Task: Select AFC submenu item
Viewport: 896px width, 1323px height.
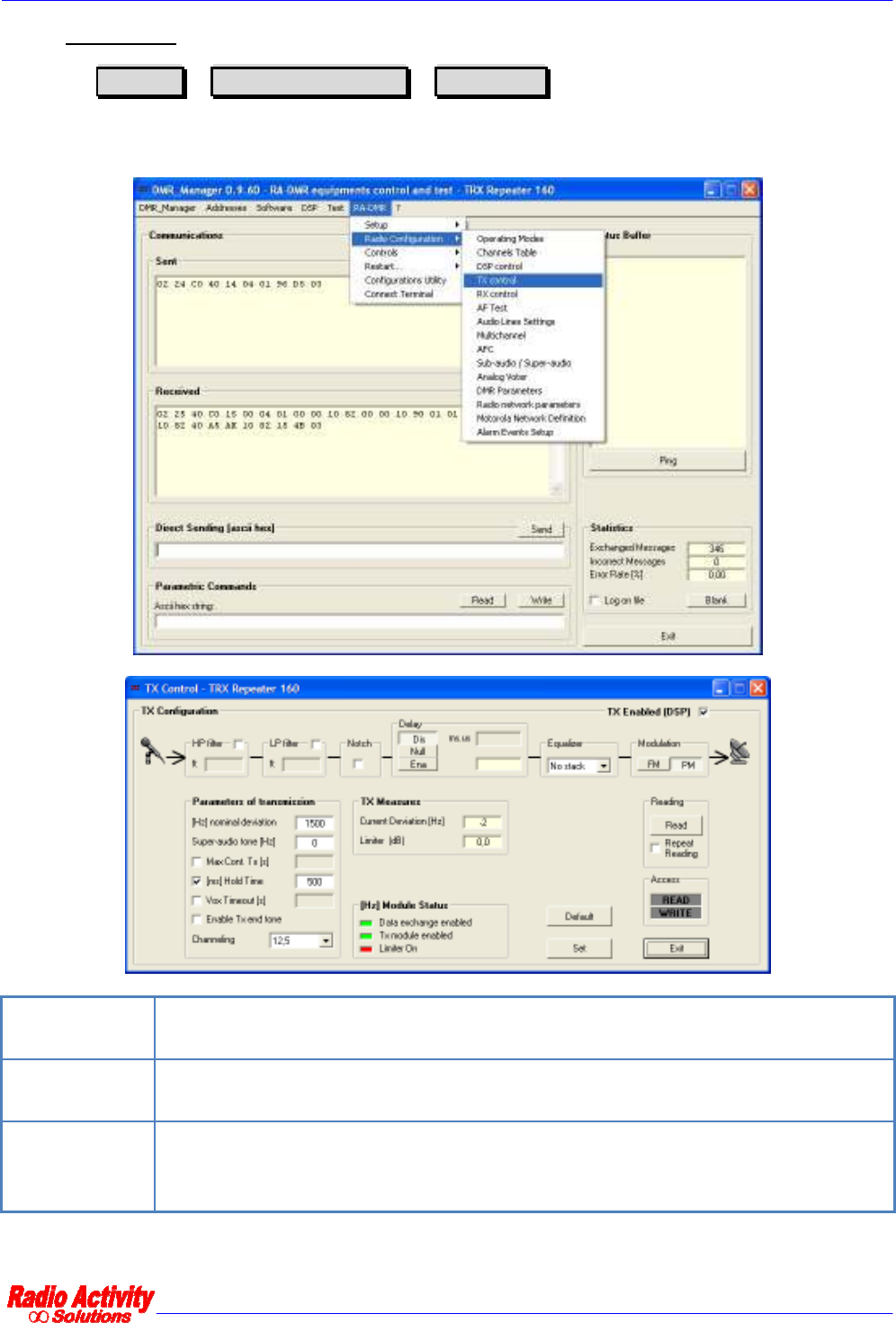Action: (533, 349)
